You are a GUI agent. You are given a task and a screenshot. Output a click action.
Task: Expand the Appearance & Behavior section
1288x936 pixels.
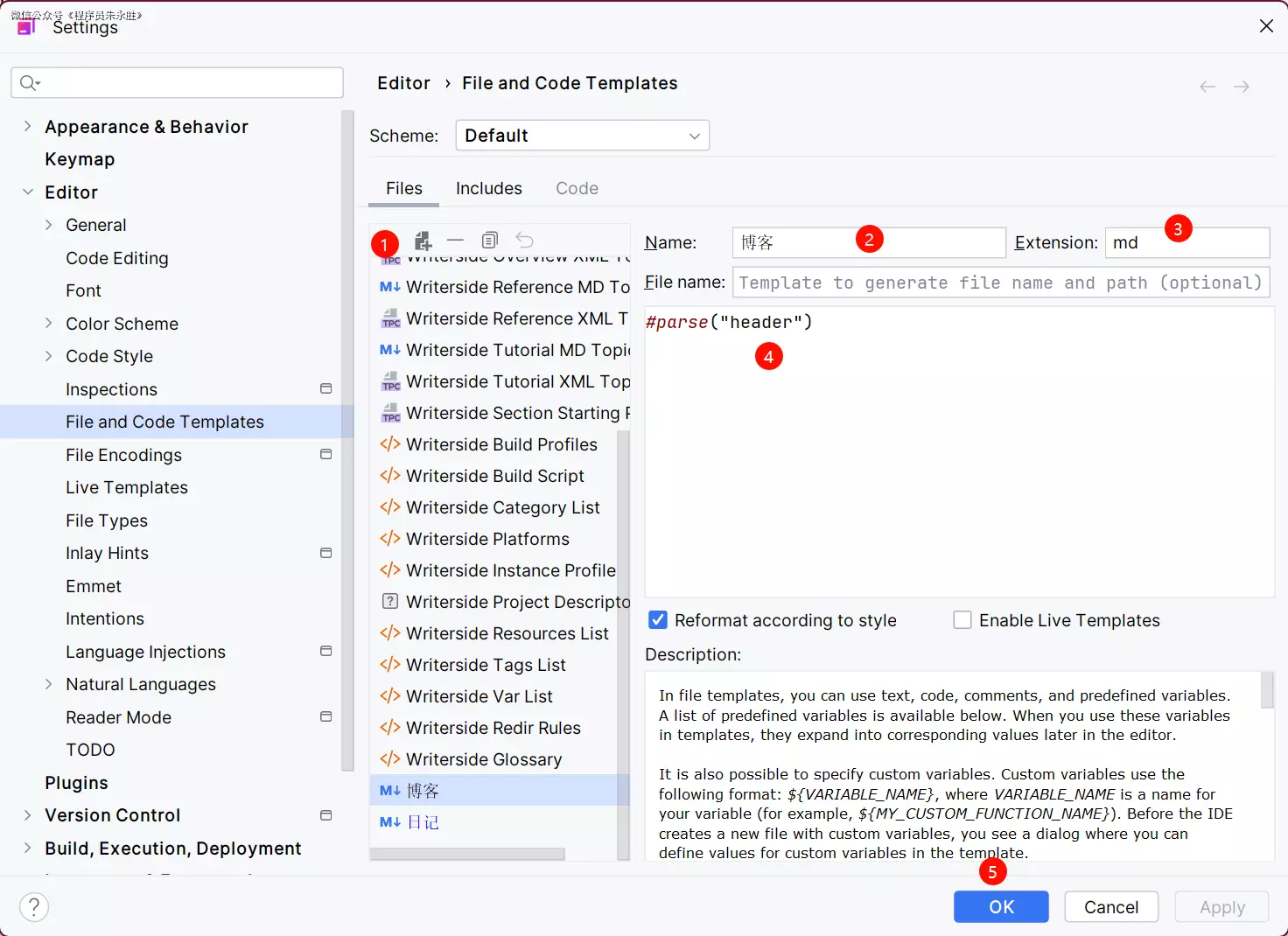pos(28,127)
